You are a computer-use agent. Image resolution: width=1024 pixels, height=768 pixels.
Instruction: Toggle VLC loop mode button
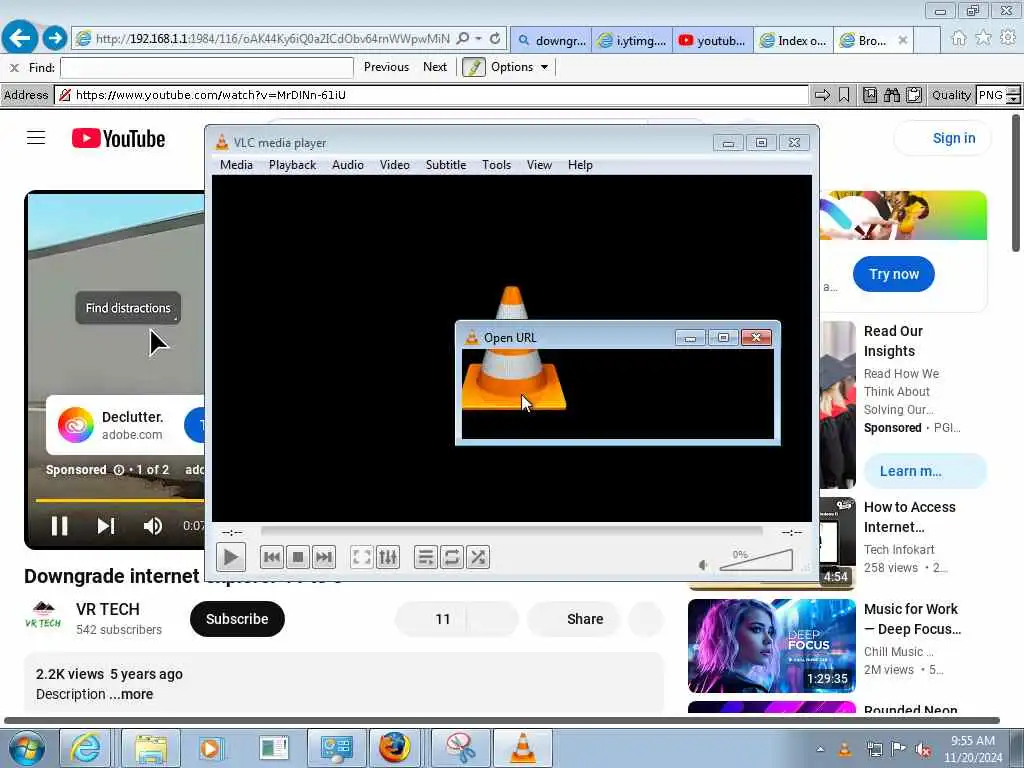click(452, 557)
